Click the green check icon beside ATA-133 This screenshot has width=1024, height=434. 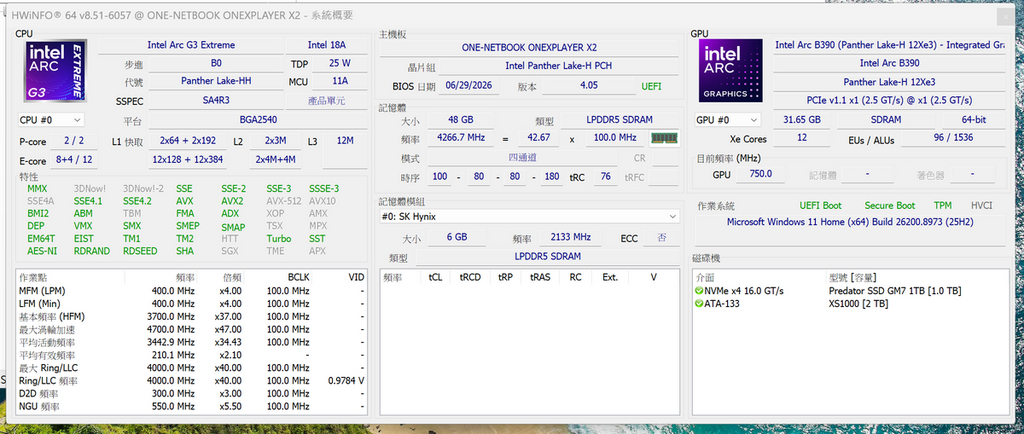(x=699, y=303)
